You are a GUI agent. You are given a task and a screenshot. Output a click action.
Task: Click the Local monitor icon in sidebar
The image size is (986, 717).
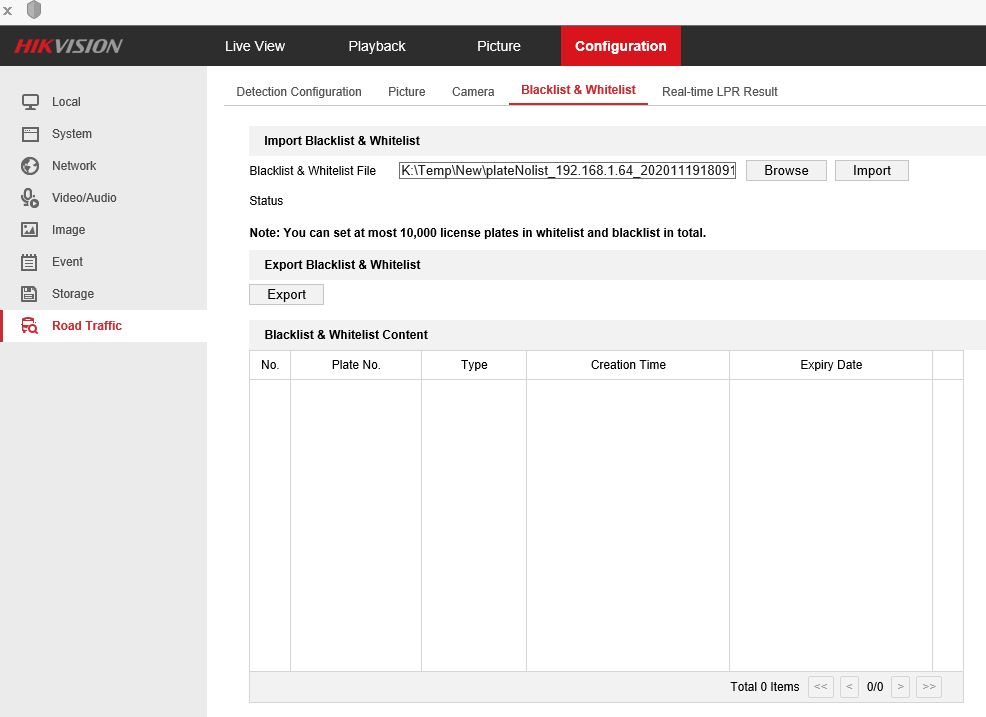coord(30,102)
